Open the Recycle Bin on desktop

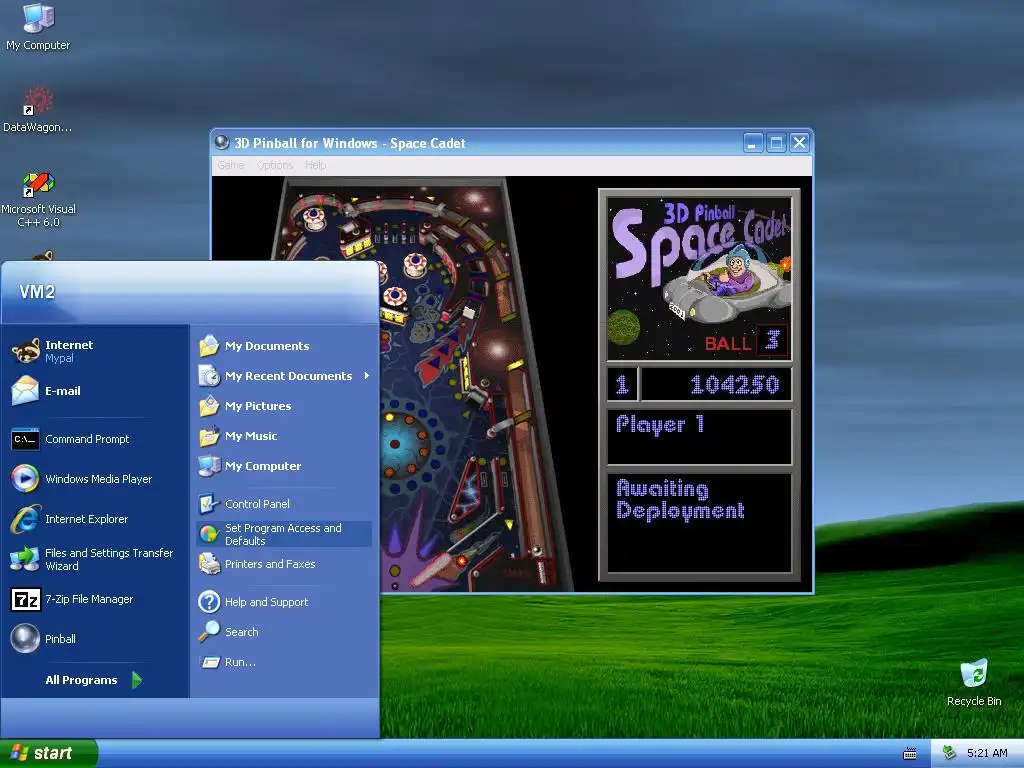pyautogui.click(x=974, y=682)
